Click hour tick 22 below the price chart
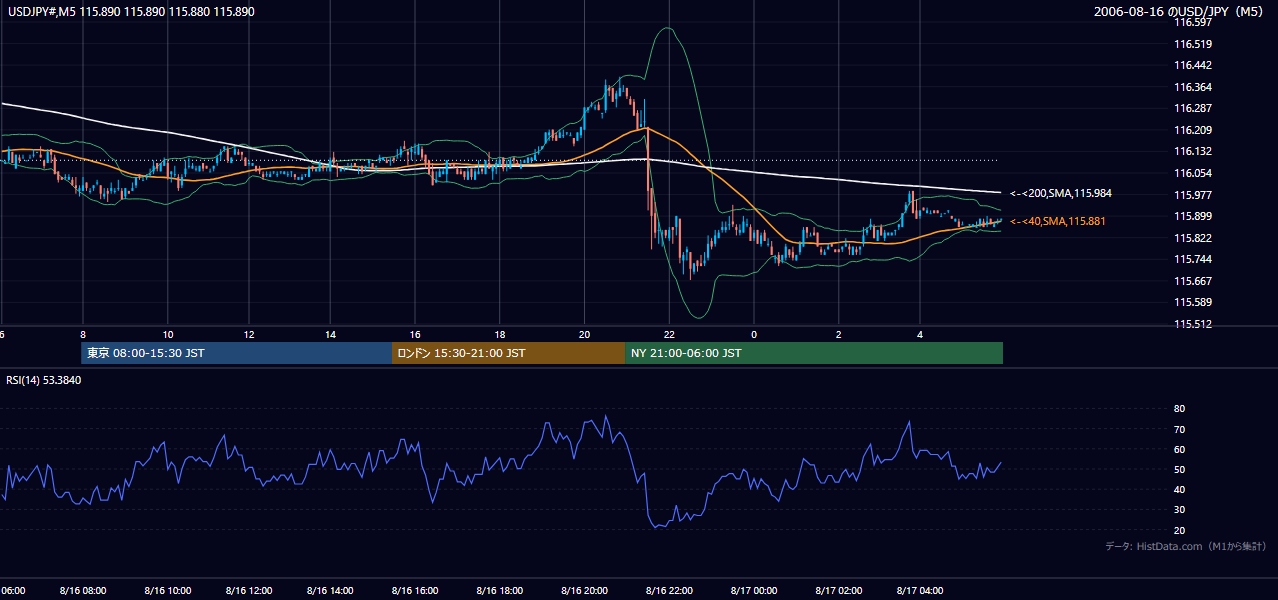 pyautogui.click(x=669, y=334)
